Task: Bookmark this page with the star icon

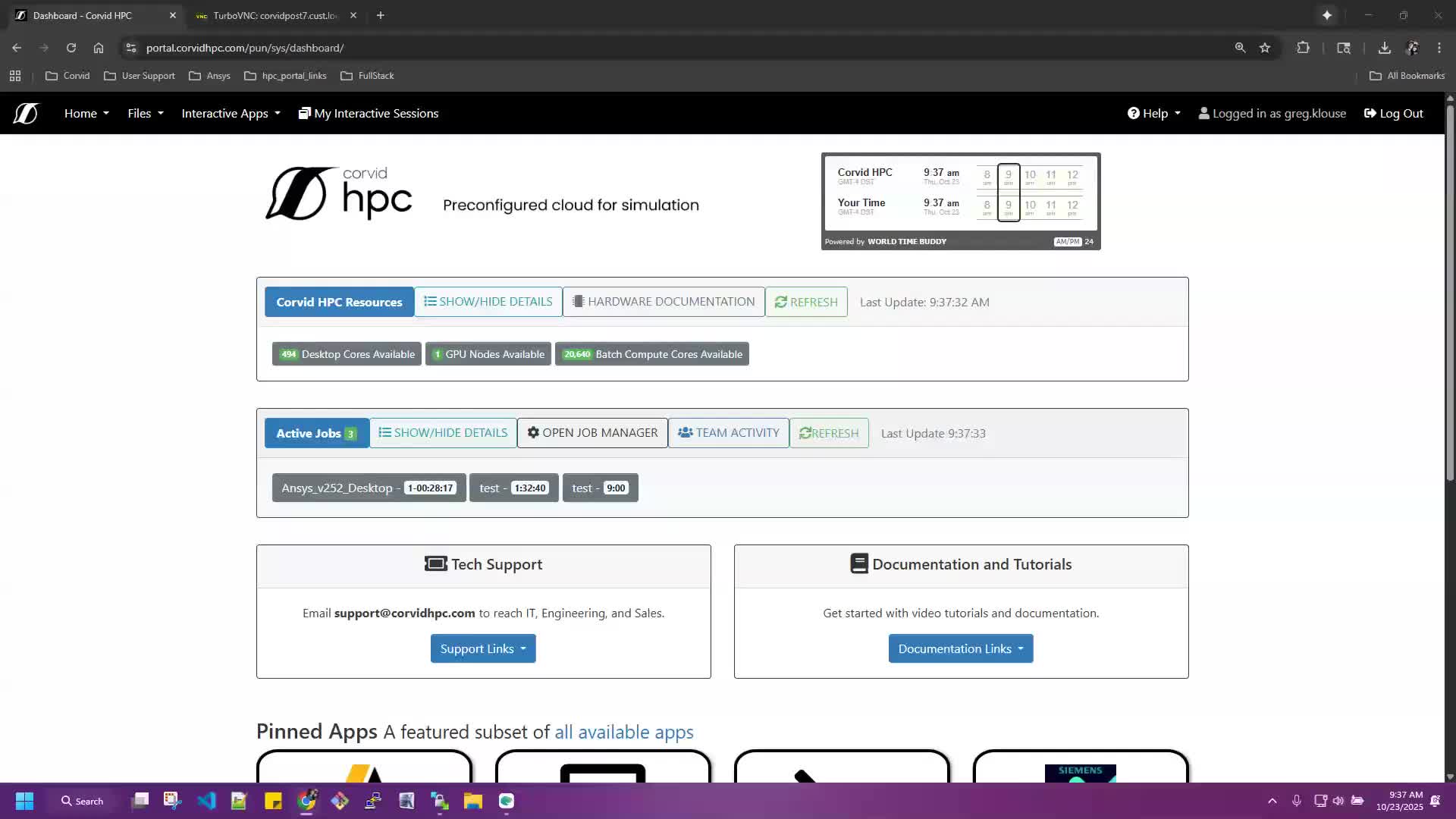Action: point(1265,48)
